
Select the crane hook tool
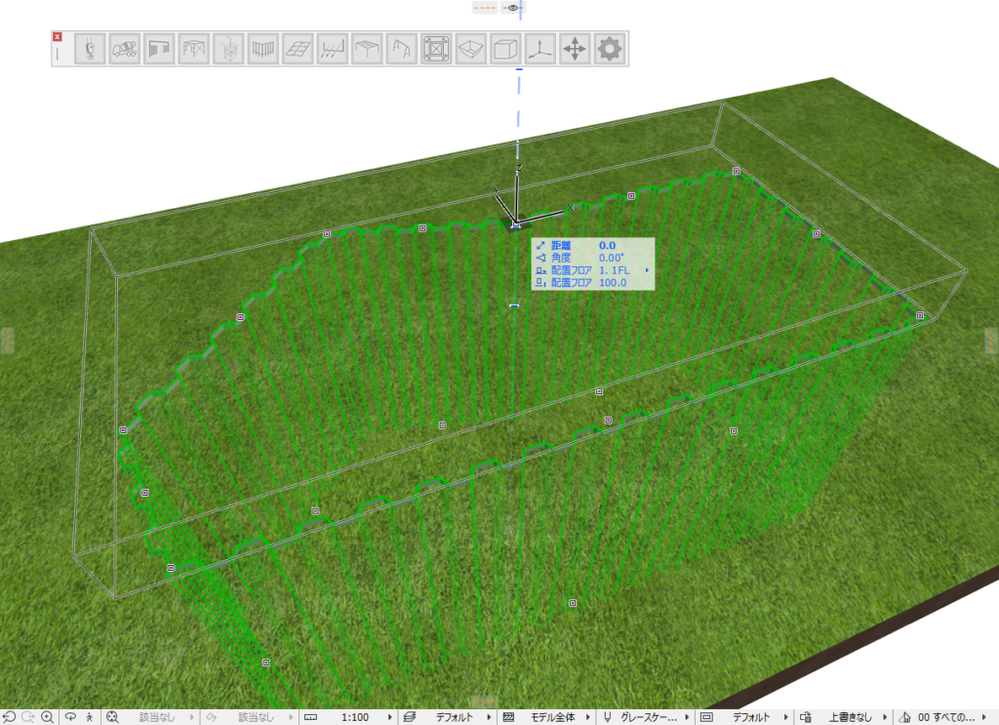click(90, 48)
